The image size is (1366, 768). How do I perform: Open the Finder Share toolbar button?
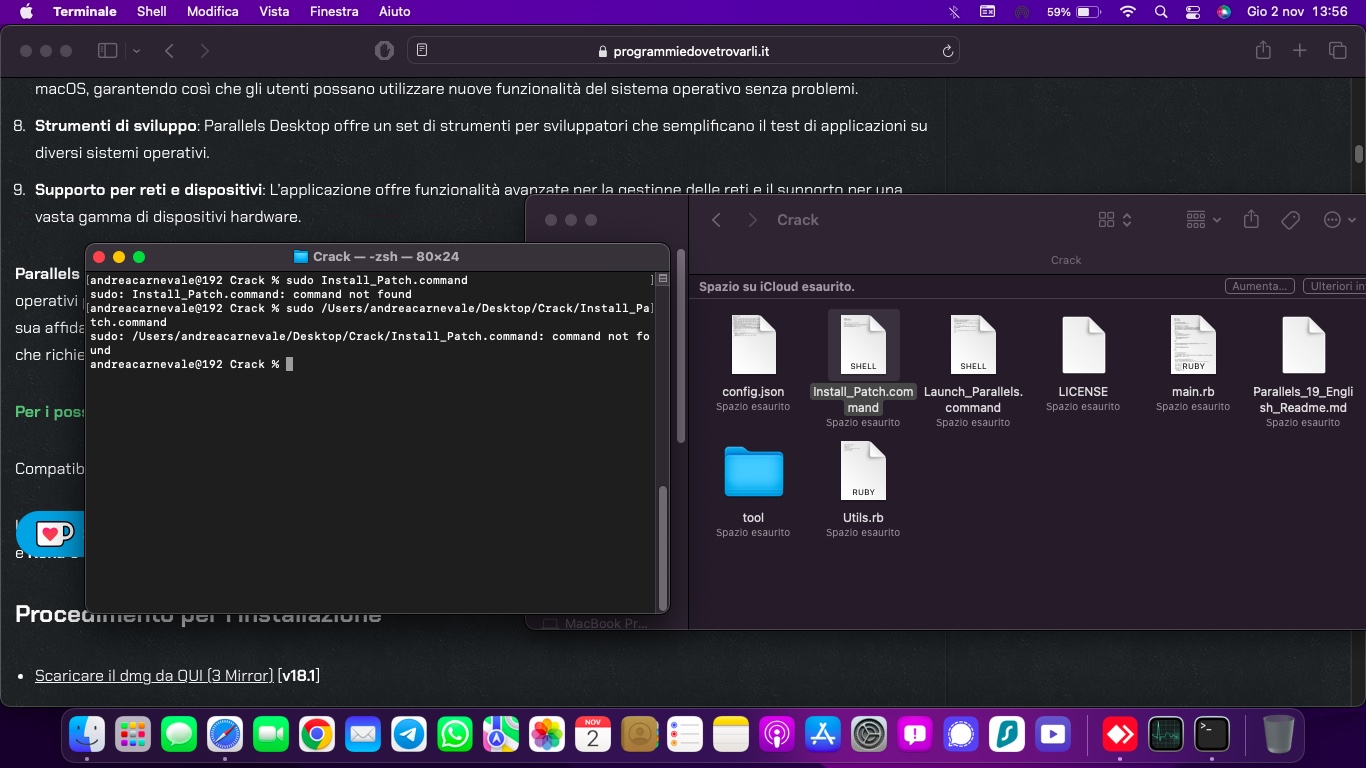tap(1251, 220)
